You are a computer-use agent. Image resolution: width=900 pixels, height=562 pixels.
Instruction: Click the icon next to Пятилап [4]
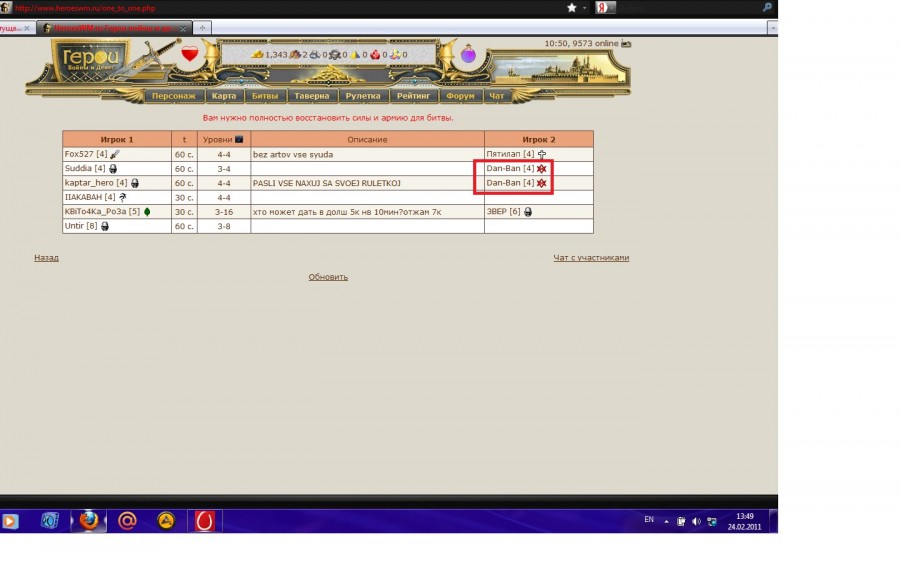(x=542, y=155)
